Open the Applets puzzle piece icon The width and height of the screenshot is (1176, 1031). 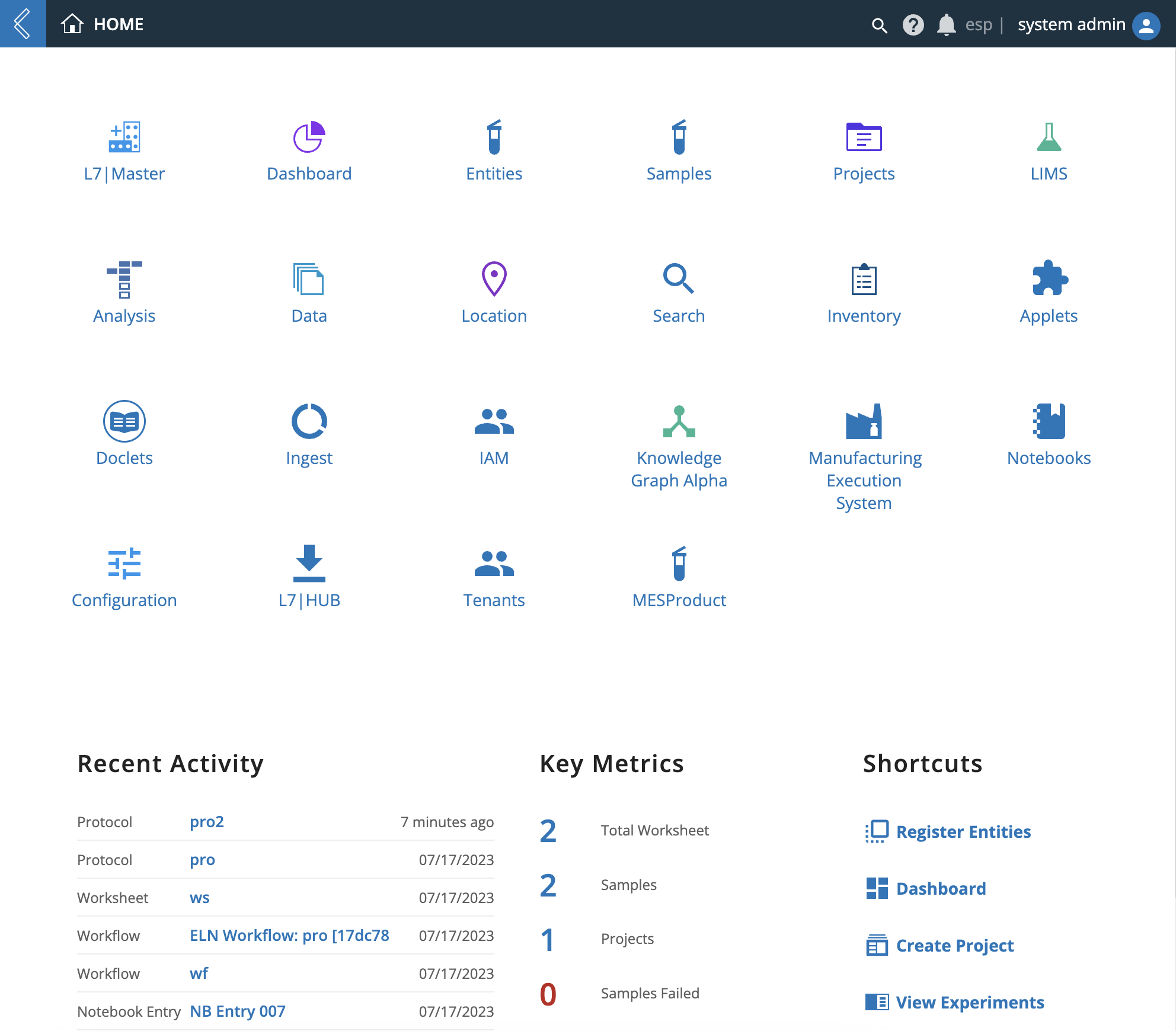pos(1049,278)
